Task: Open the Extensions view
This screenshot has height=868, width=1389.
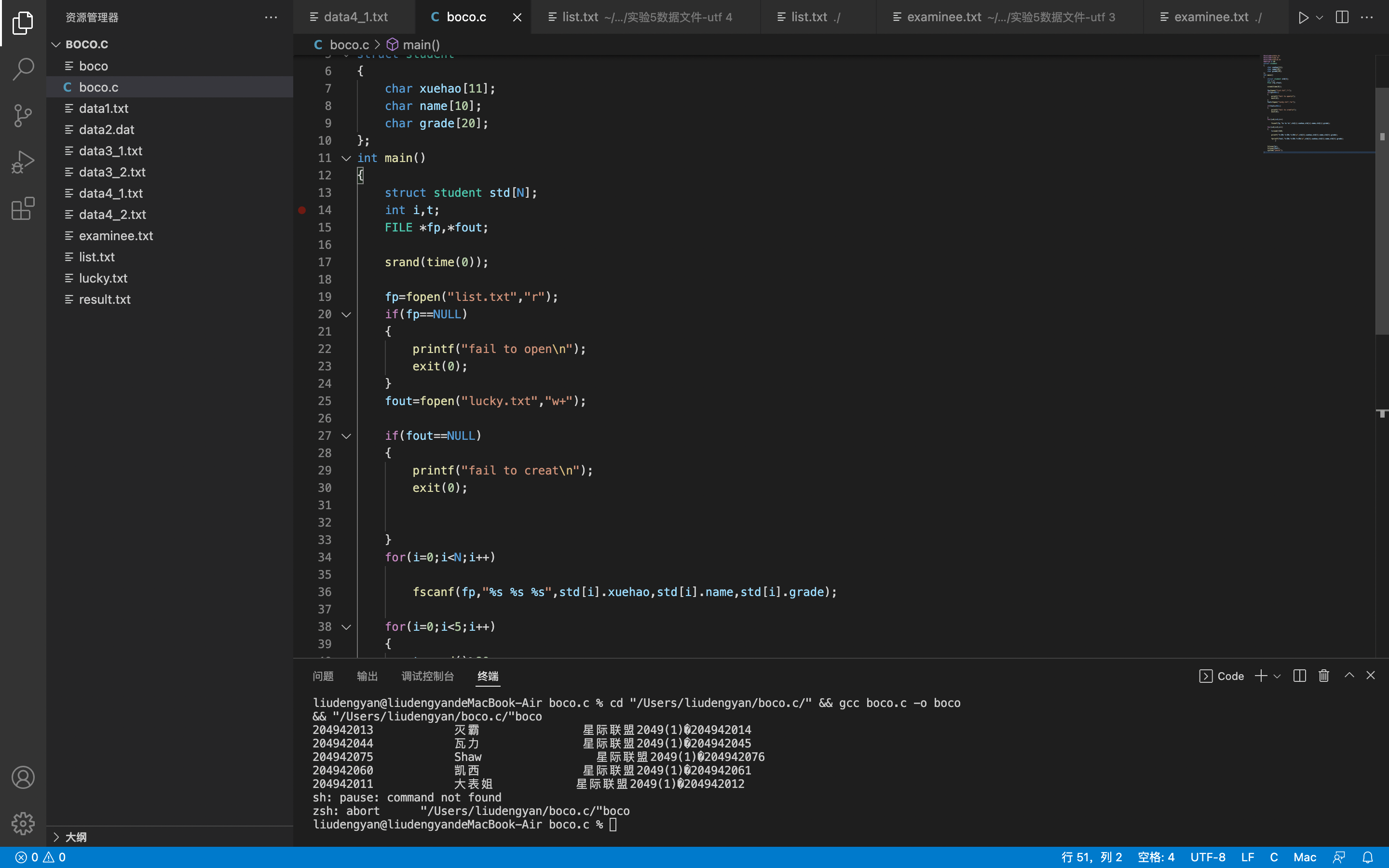Action: (x=23, y=208)
